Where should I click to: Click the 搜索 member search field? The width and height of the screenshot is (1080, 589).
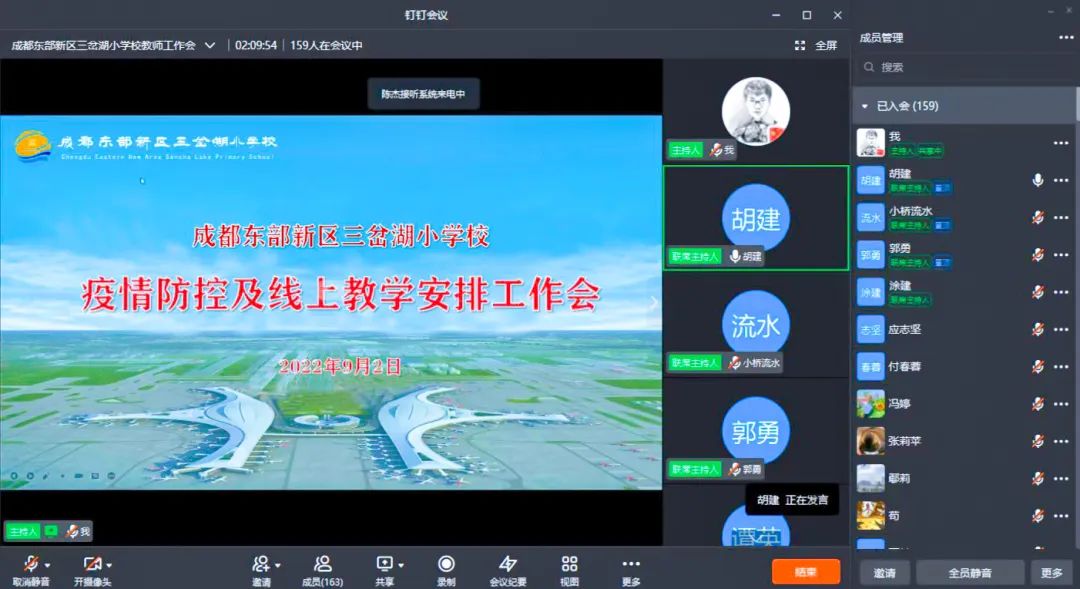pyautogui.click(x=960, y=67)
